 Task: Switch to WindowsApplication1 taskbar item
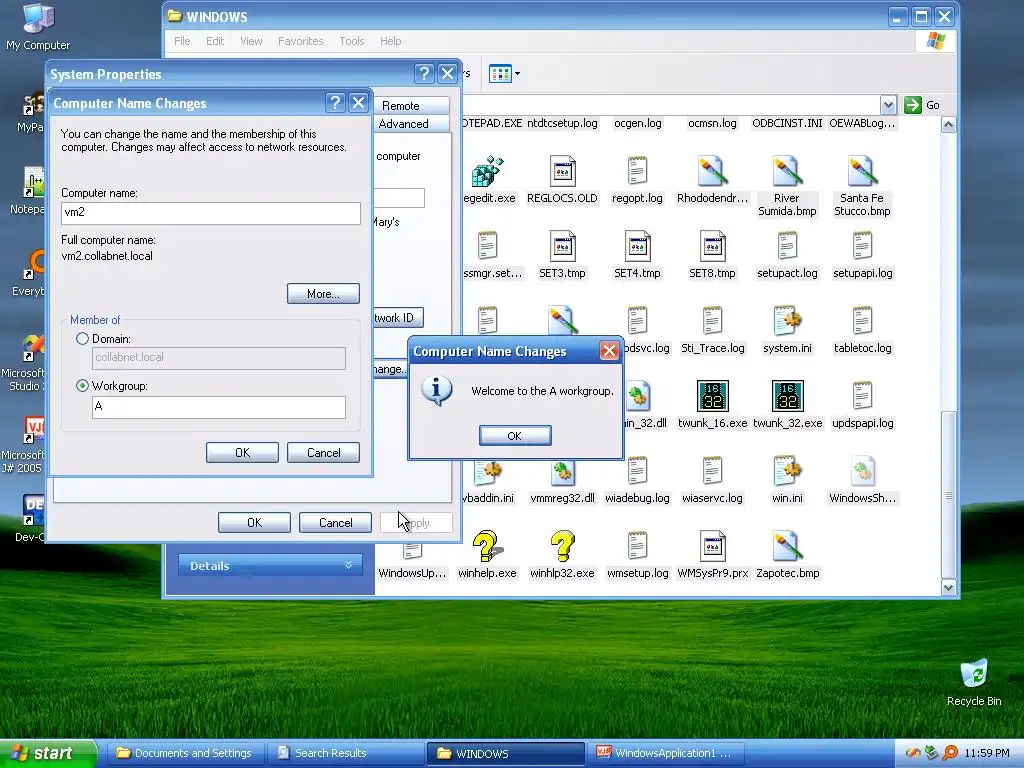(x=665, y=753)
